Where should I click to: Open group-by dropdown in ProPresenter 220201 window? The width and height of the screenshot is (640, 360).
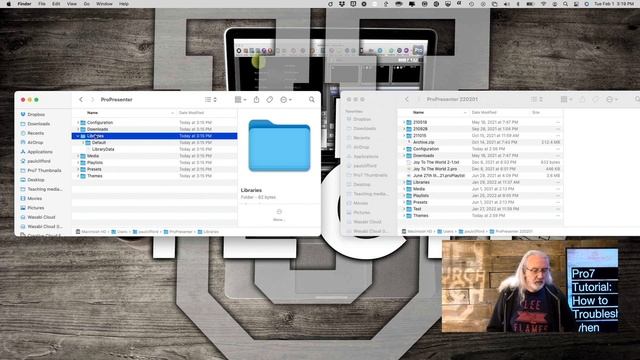click(x=566, y=99)
